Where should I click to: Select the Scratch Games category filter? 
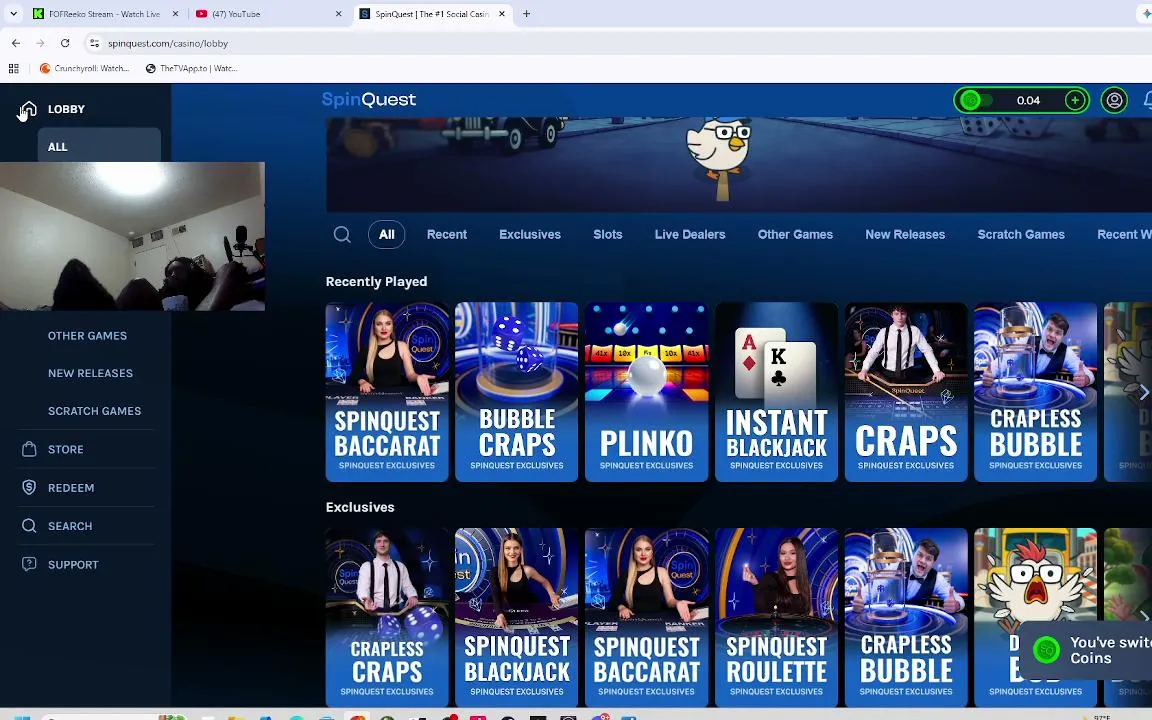click(x=1020, y=234)
